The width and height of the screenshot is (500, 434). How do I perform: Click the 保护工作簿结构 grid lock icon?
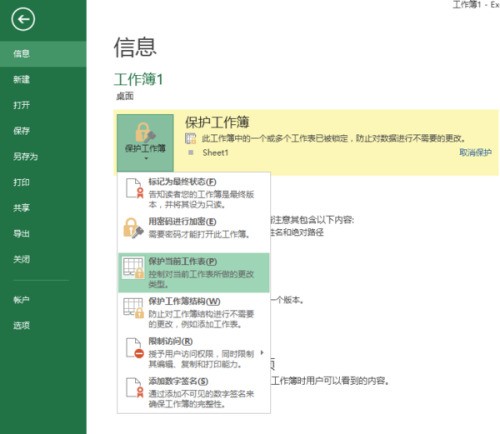pos(133,307)
